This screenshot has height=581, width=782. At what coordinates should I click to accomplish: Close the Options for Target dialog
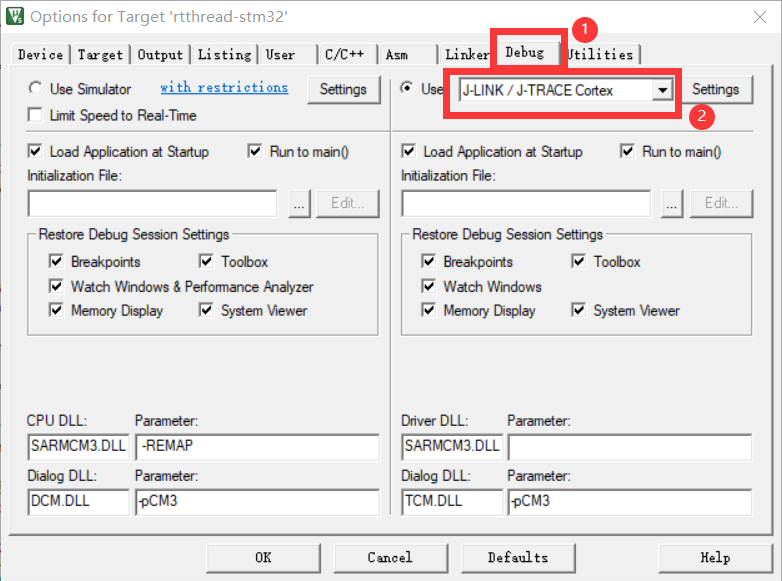760,17
